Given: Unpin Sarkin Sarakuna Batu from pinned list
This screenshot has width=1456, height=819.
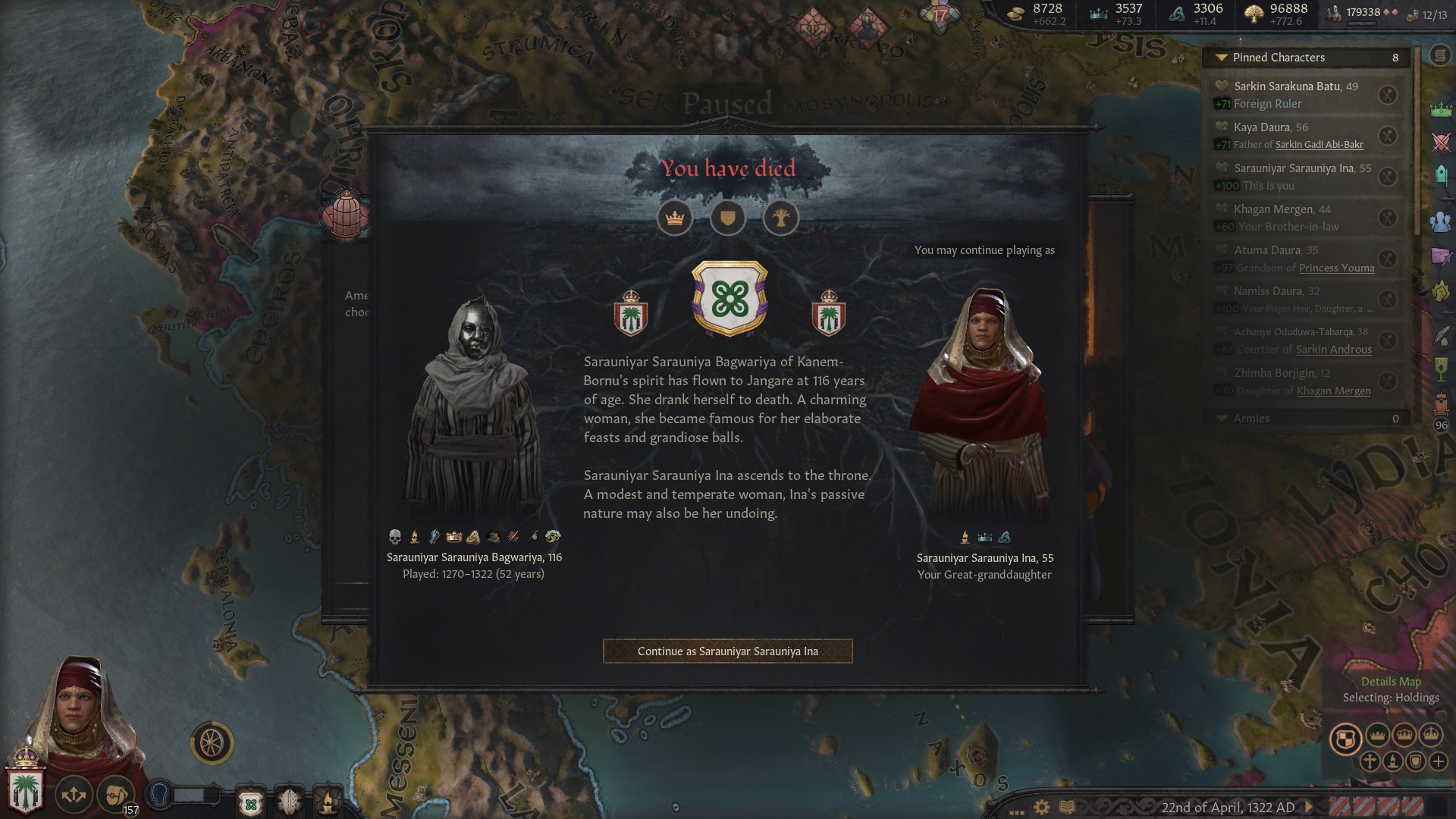Looking at the screenshot, I should tap(1387, 95).
